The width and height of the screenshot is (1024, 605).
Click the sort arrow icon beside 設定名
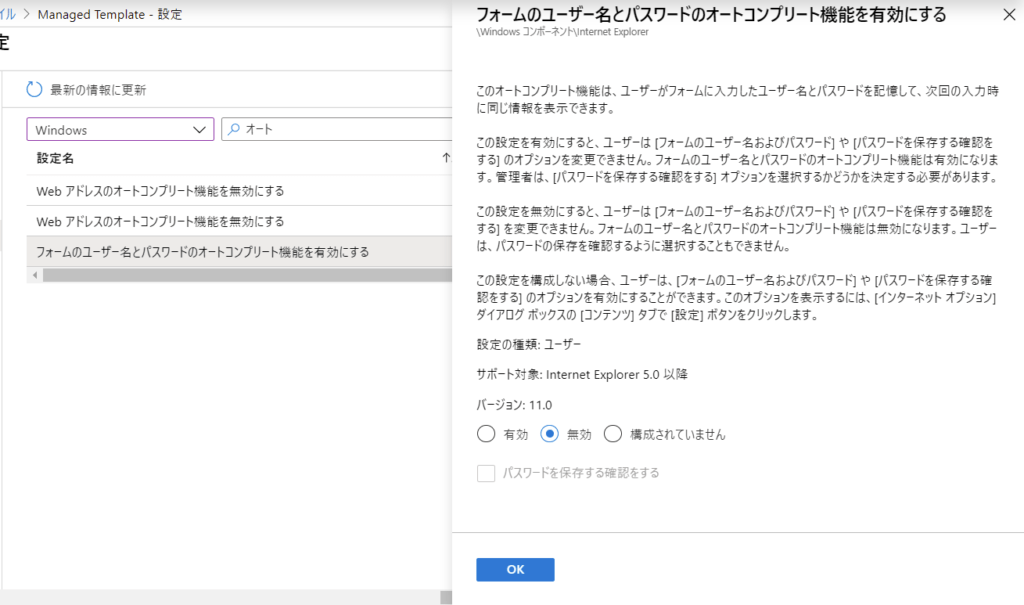446,157
